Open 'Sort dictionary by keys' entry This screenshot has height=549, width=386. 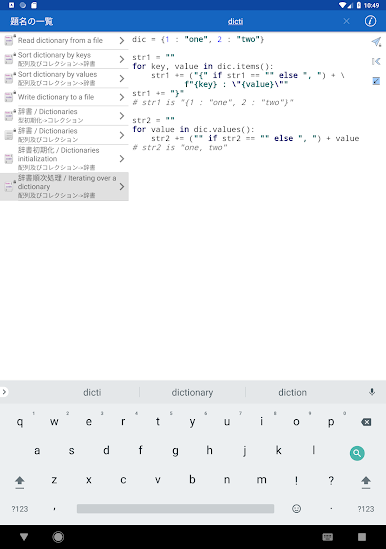[x=64, y=59]
